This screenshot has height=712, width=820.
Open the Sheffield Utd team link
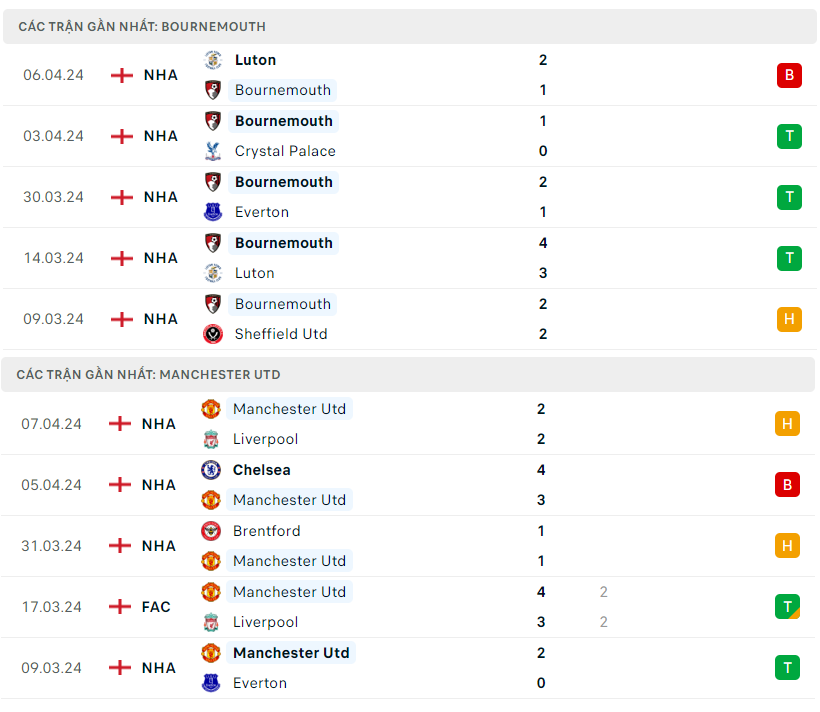click(x=281, y=334)
